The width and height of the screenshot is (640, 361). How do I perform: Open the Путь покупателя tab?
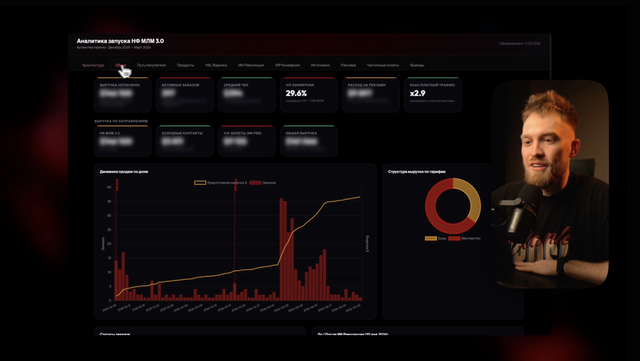[151, 65]
